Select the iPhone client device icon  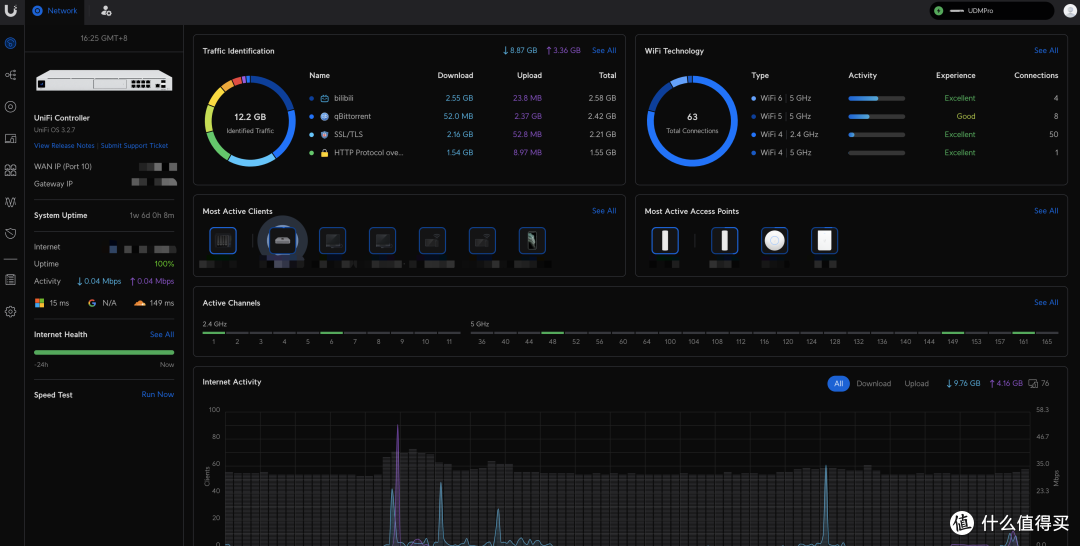click(532, 241)
